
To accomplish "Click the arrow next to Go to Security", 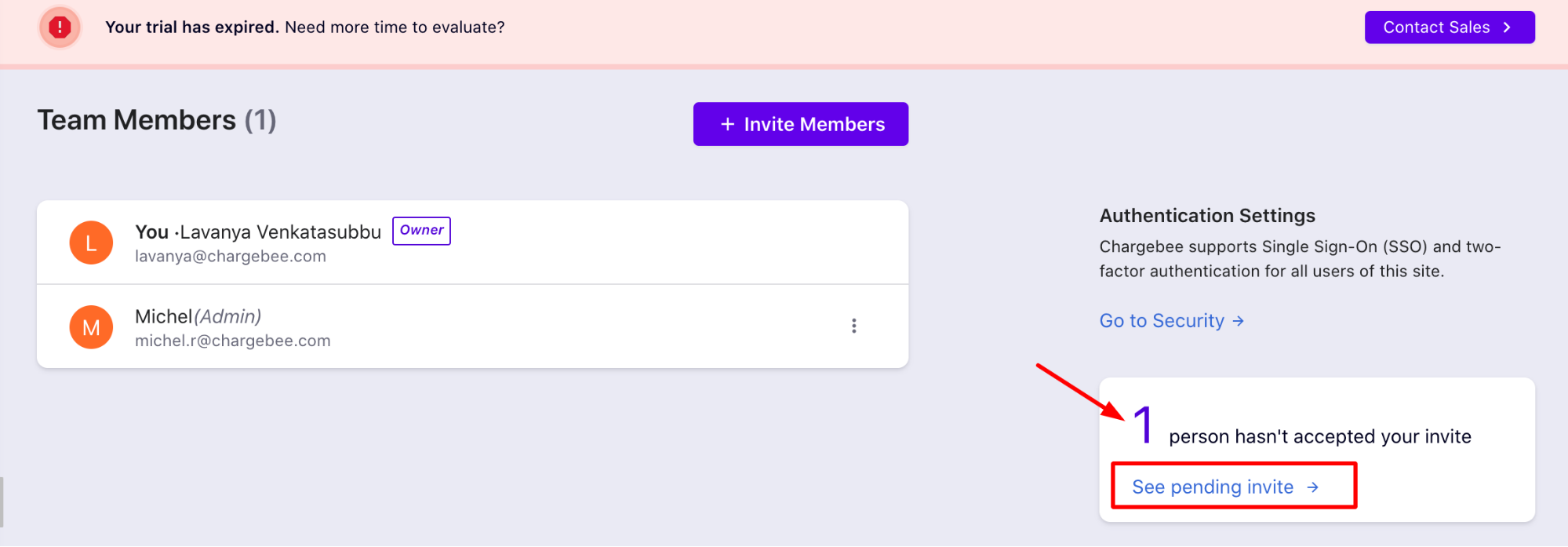I will pos(1238,321).
